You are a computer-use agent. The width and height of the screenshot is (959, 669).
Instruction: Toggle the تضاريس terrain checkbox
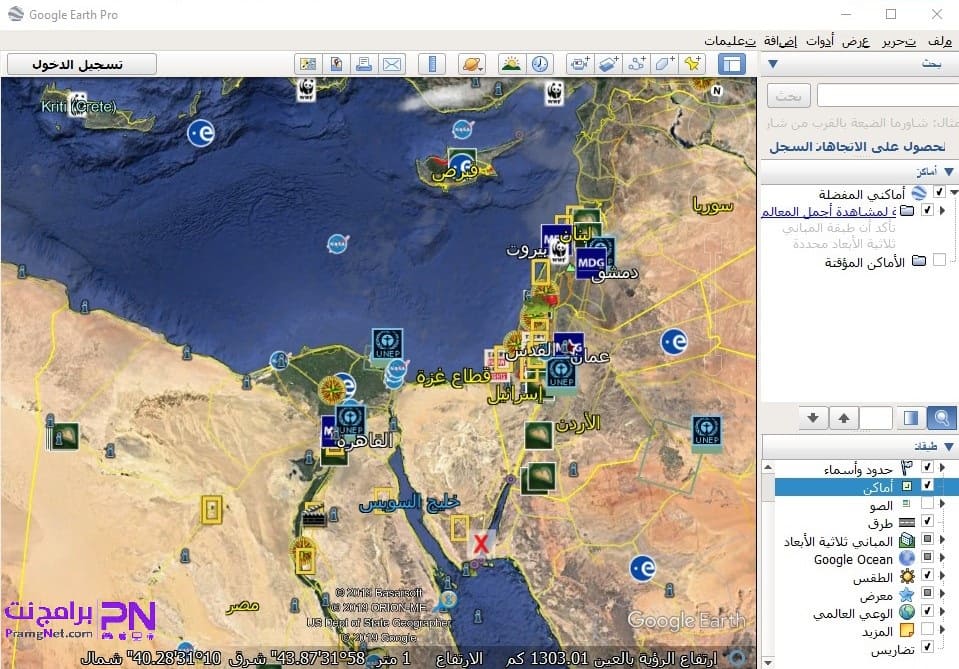[927, 647]
